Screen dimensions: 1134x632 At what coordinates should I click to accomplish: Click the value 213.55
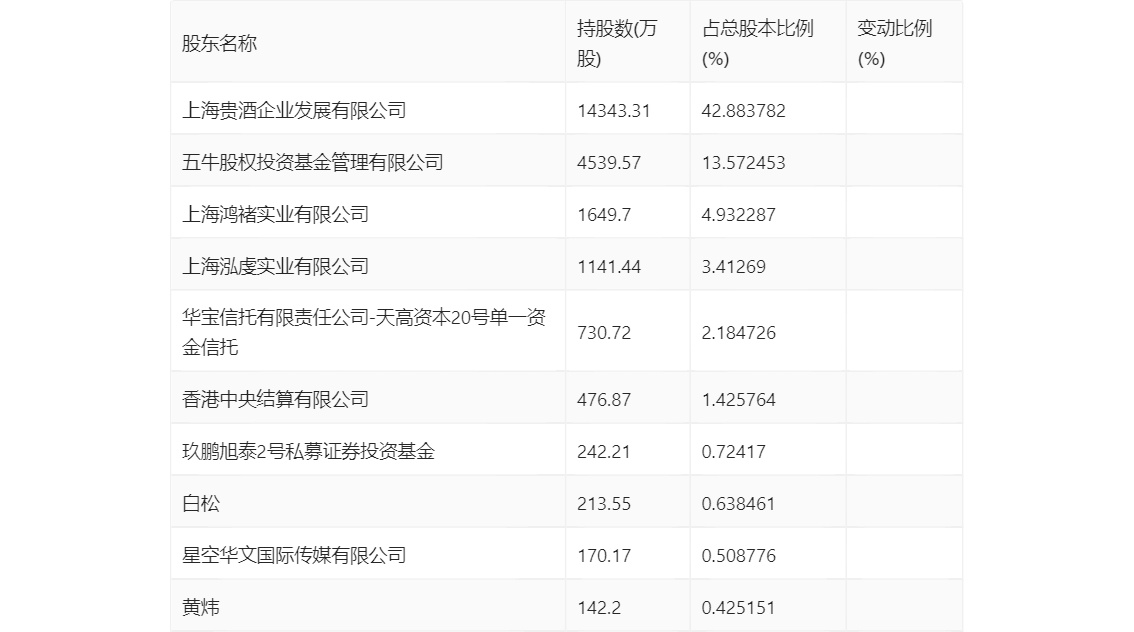click(x=604, y=503)
